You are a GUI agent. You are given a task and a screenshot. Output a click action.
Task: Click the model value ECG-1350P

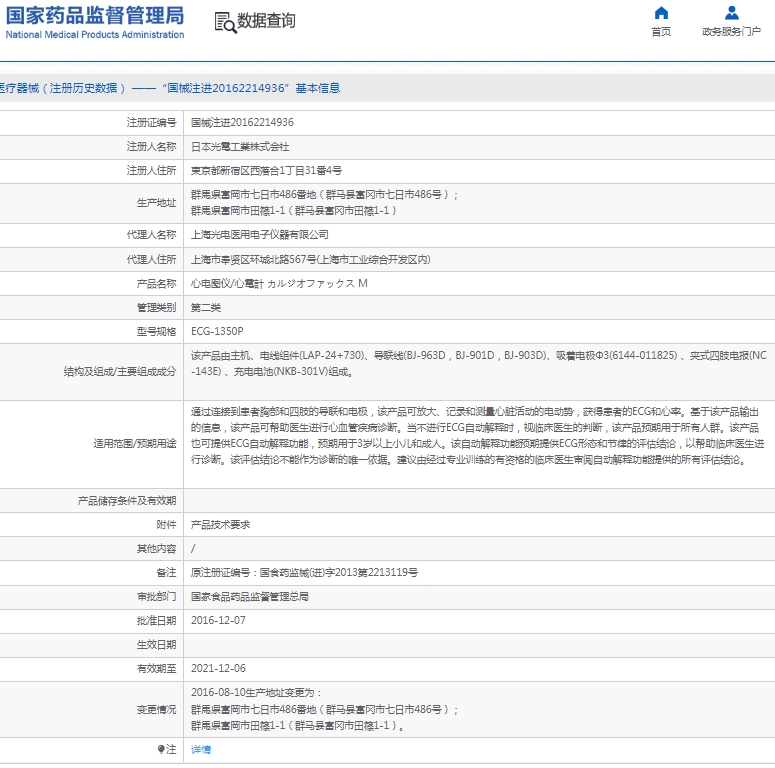pos(217,331)
